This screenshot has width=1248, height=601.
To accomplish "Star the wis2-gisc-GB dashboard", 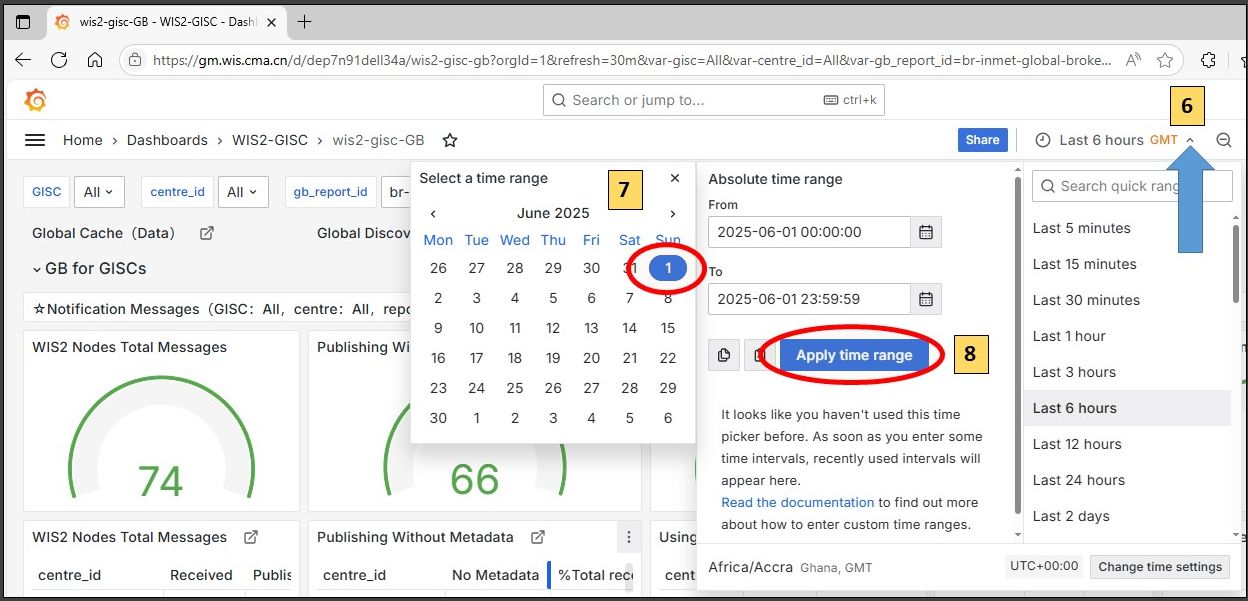I will coord(450,140).
